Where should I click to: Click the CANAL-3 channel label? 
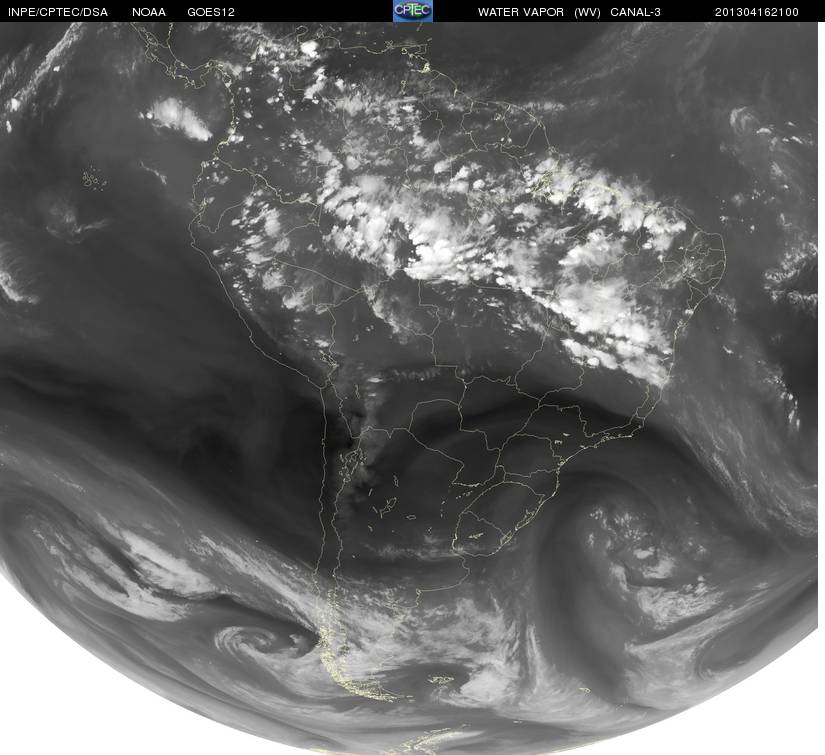[635, 12]
